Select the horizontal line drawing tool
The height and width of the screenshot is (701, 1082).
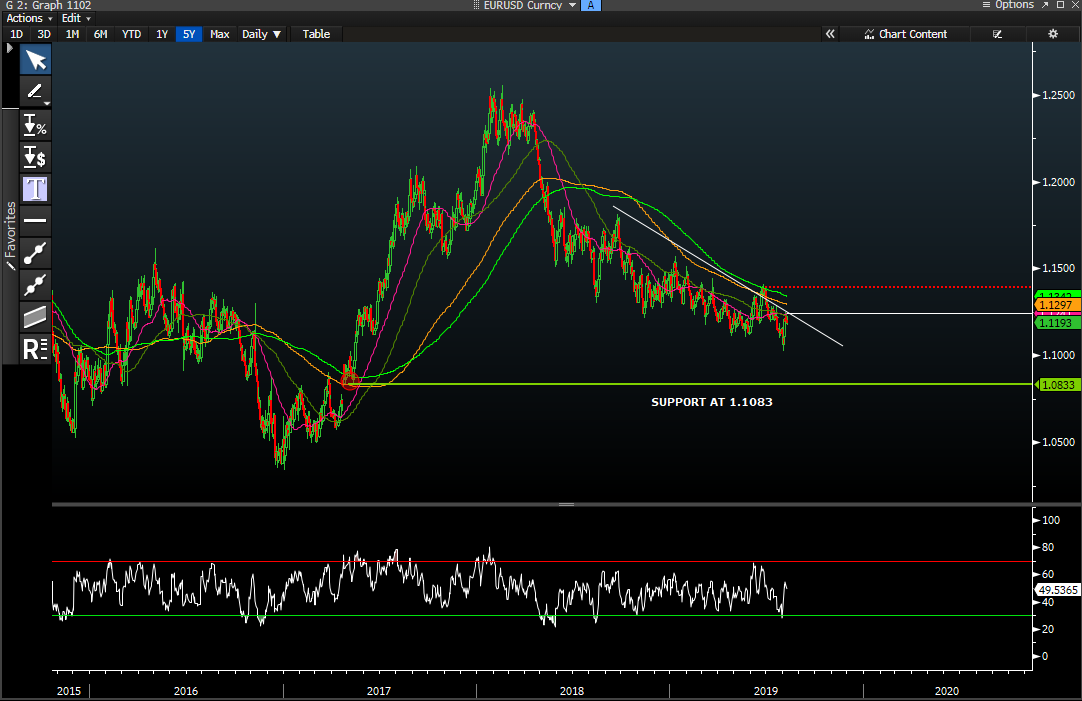tap(36, 220)
